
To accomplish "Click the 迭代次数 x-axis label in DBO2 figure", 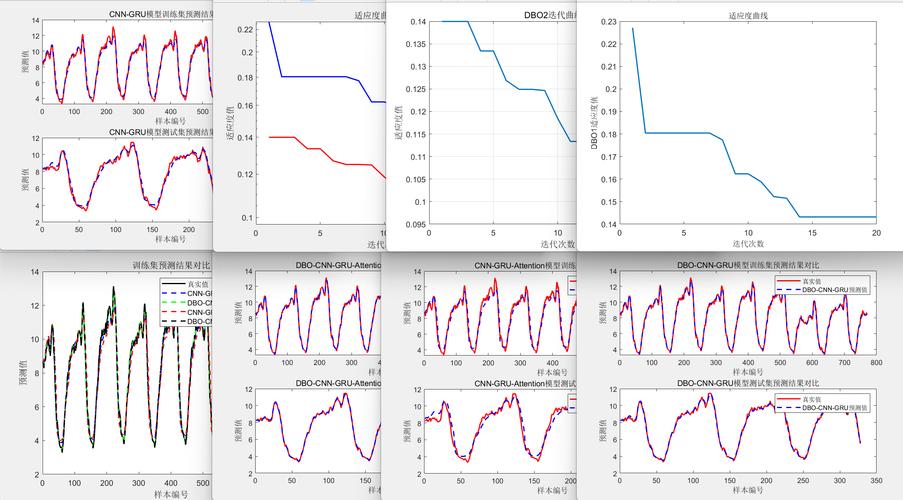I will tap(557, 244).
